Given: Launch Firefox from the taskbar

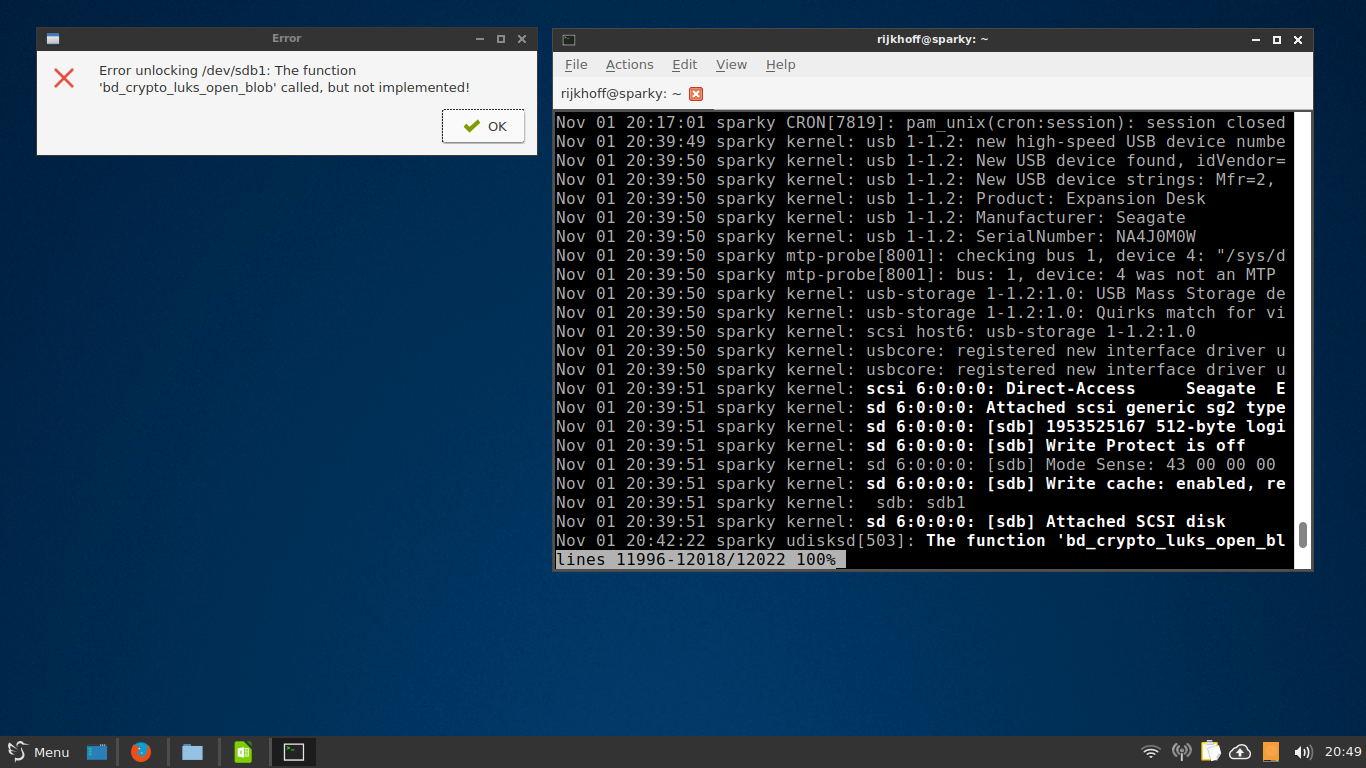Looking at the screenshot, I should (141, 752).
